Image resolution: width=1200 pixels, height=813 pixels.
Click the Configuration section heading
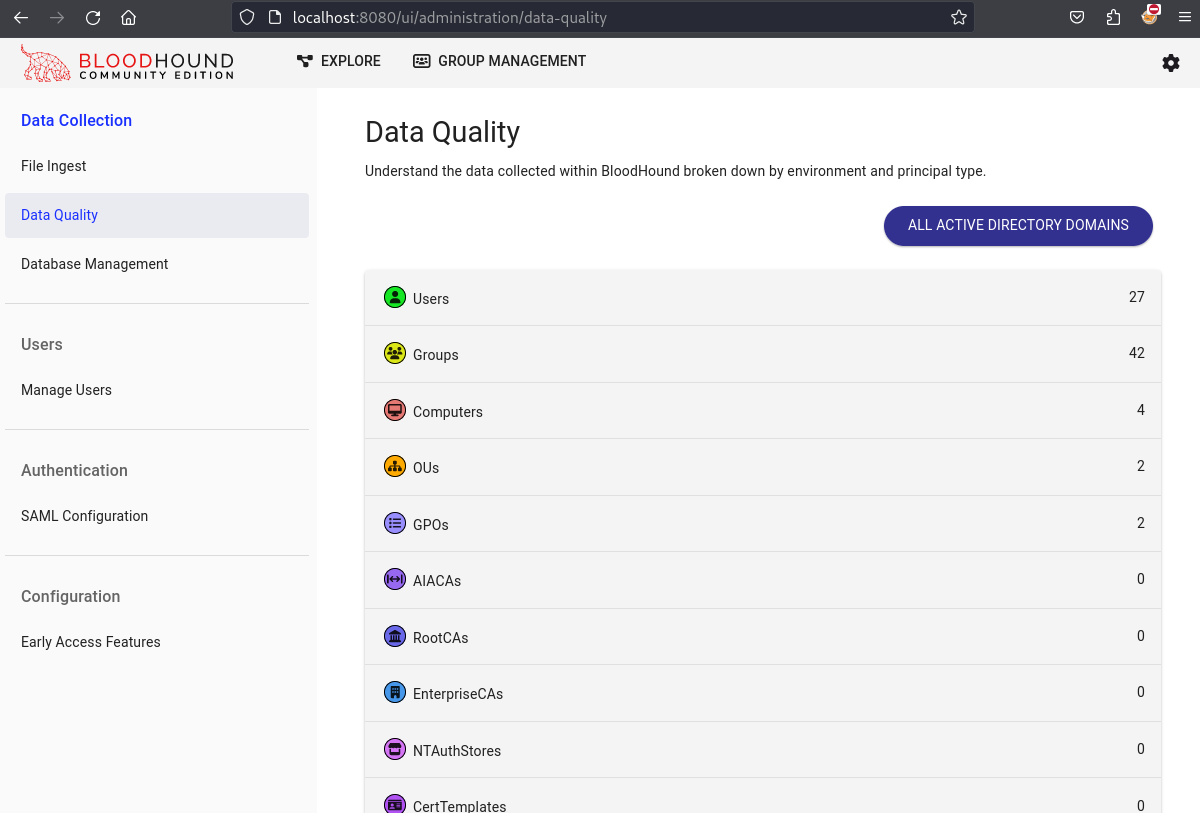click(70, 596)
